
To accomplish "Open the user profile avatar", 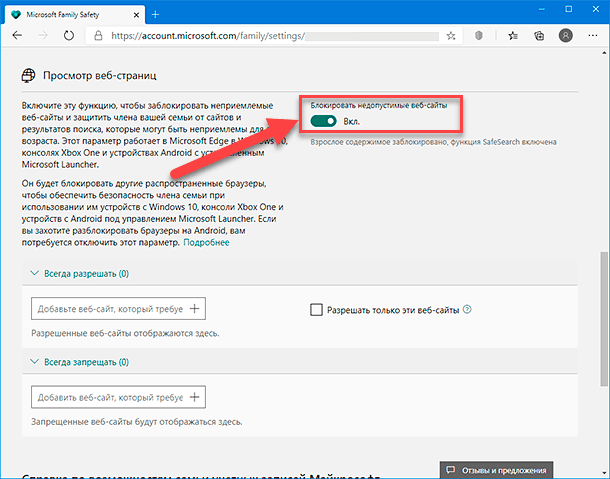I will point(566,36).
